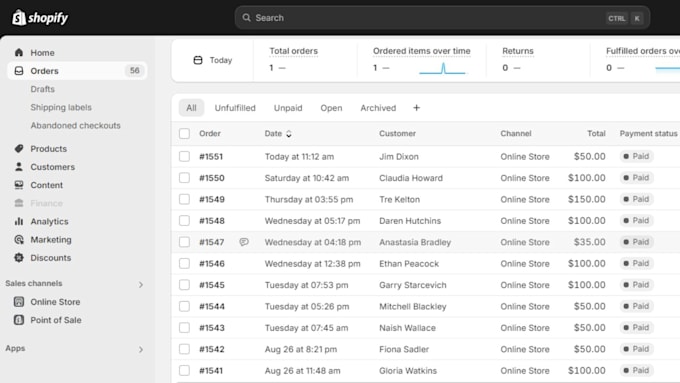The width and height of the screenshot is (680, 383).
Task: Check the box for order #1549
Action: (184, 199)
